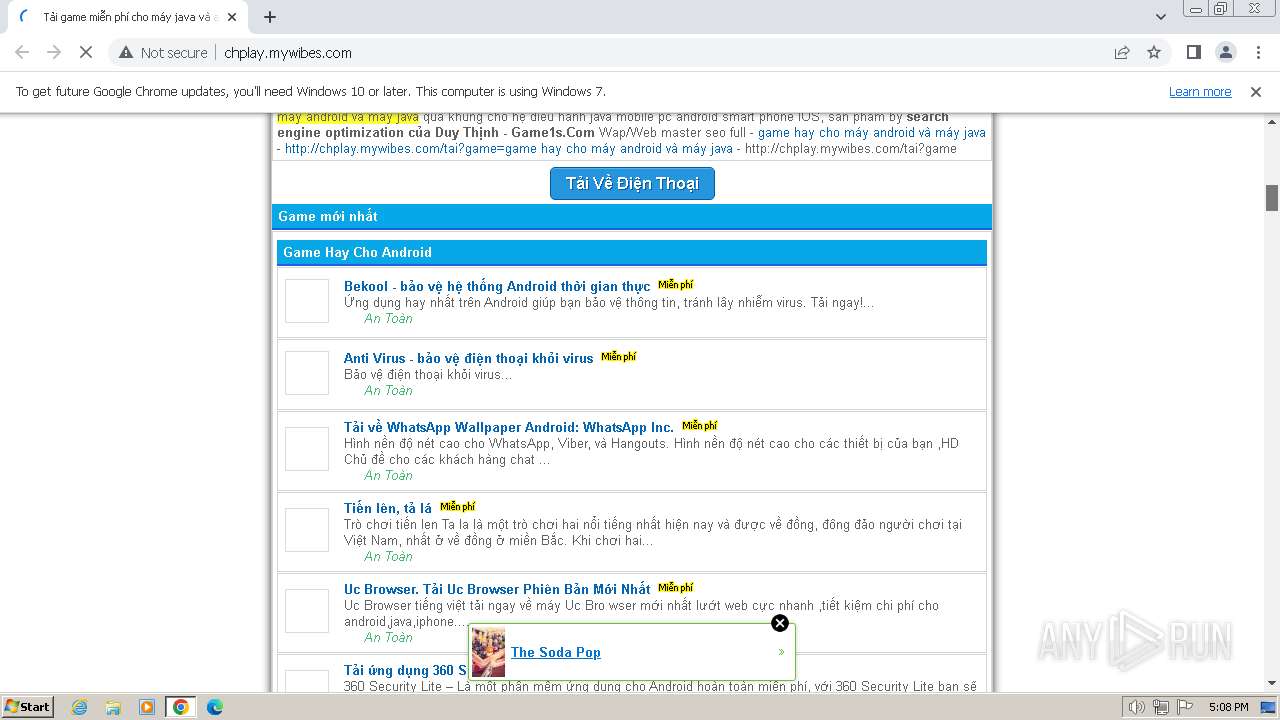1280x720 pixels.
Task: Click the page vertical scrollbar thumb
Action: (x=1272, y=198)
